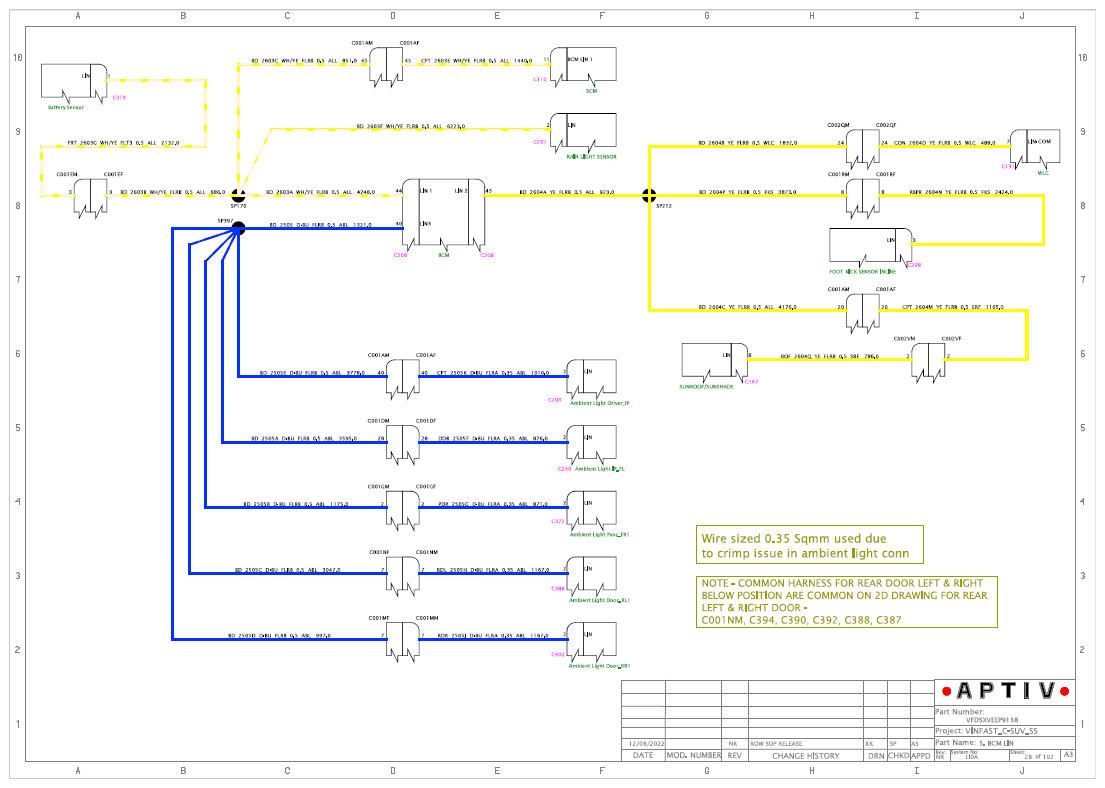Image resolution: width=1105 pixels, height=788 pixels.
Task: Click the APTIV logo in title block
Action: pos(1006,691)
